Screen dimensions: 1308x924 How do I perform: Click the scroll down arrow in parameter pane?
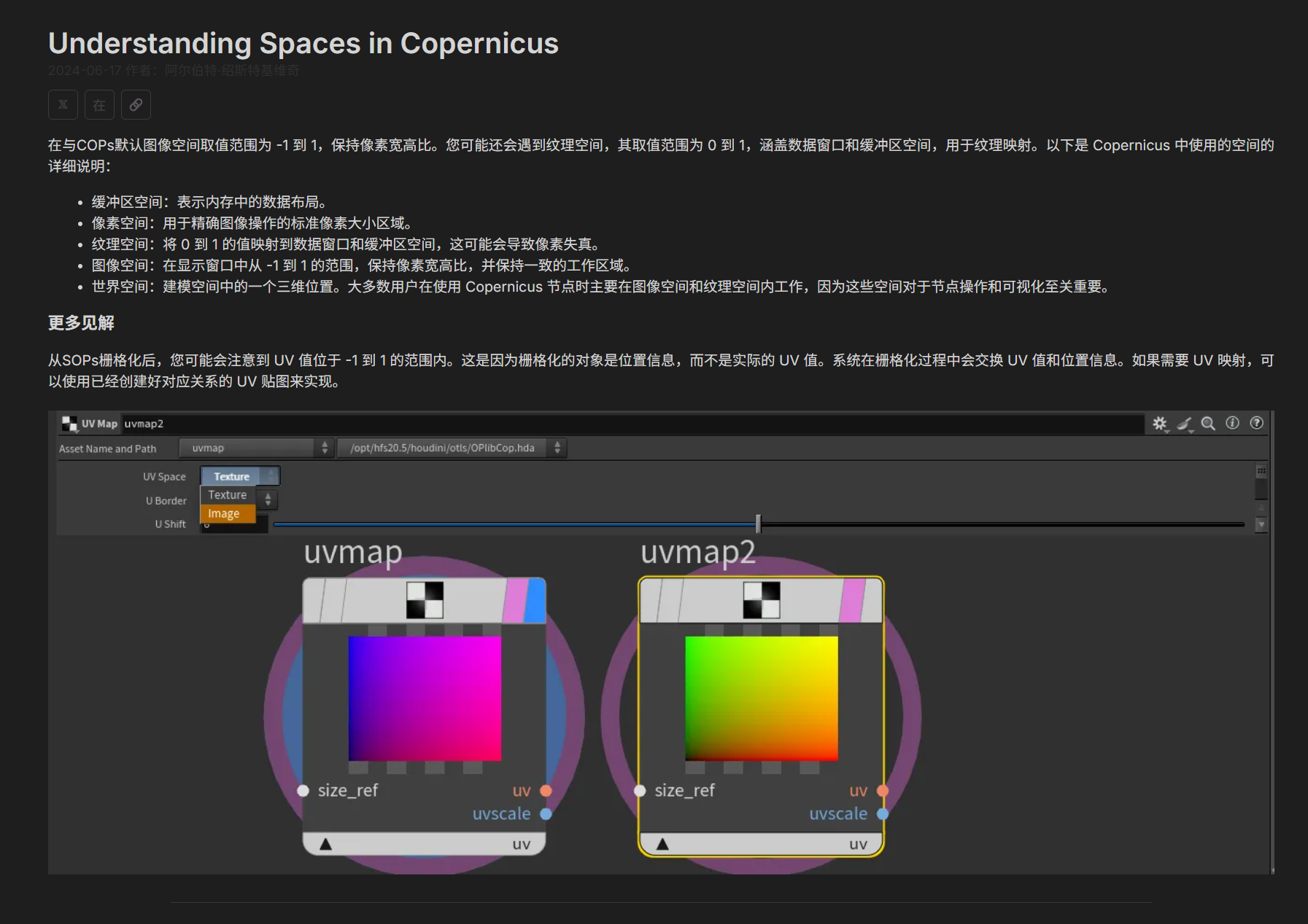[1261, 524]
